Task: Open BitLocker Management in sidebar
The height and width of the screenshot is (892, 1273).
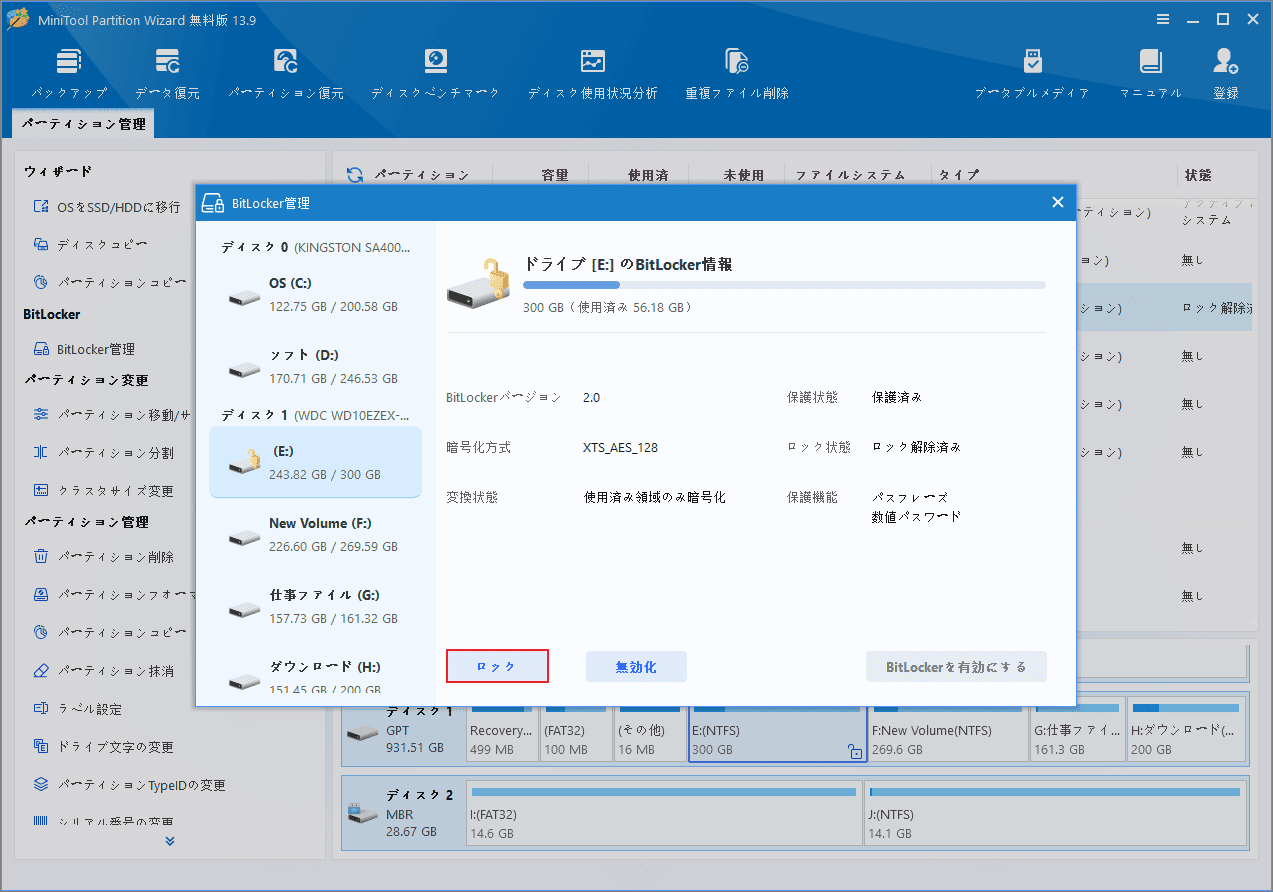Action: [84, 349]
